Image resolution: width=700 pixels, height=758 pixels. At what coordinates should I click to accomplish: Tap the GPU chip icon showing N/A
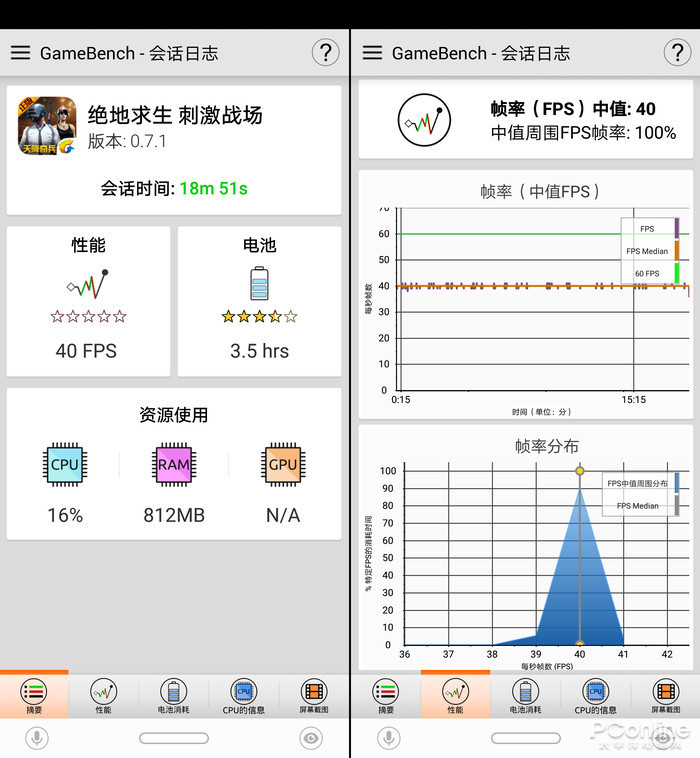click(283, 464)
